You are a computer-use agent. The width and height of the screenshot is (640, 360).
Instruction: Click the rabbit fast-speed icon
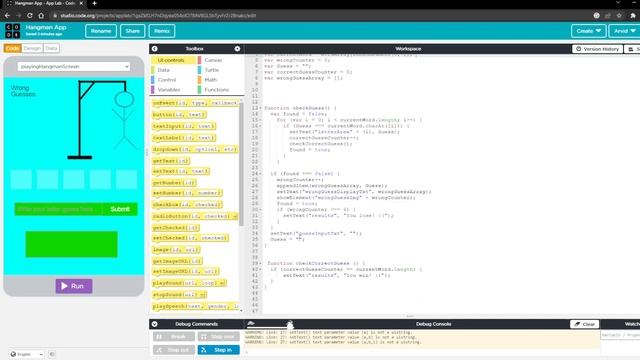(290, 324)
